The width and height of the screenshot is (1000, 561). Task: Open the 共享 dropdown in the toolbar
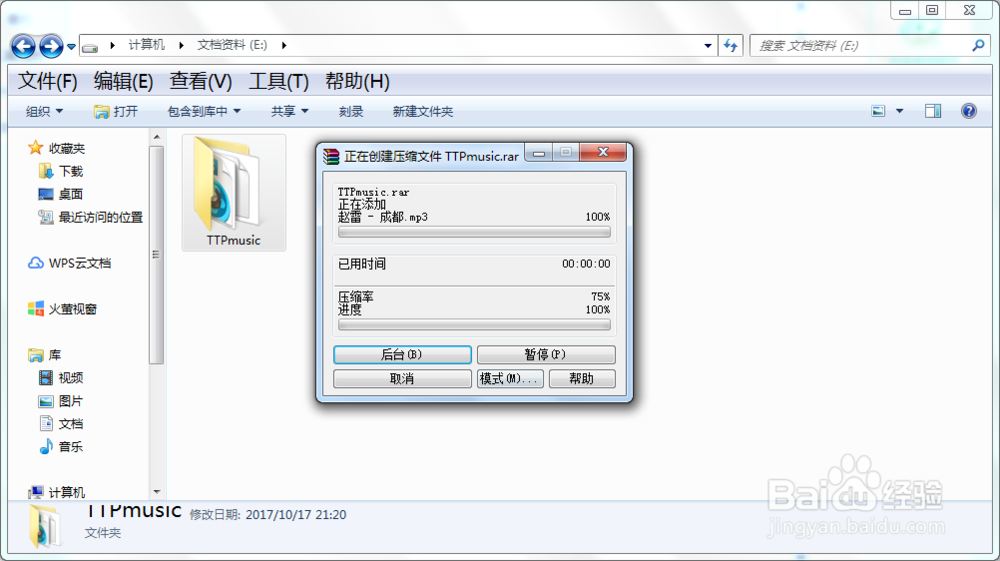coord(290,112)
